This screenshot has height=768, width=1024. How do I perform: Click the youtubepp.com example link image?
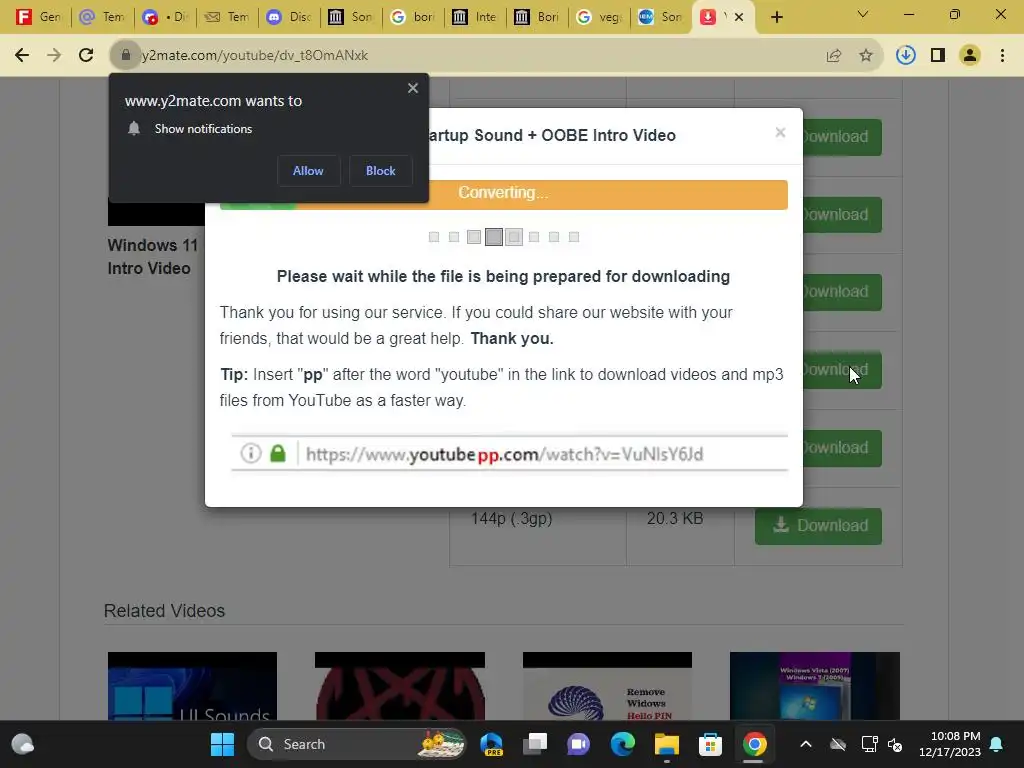[509, 453]
